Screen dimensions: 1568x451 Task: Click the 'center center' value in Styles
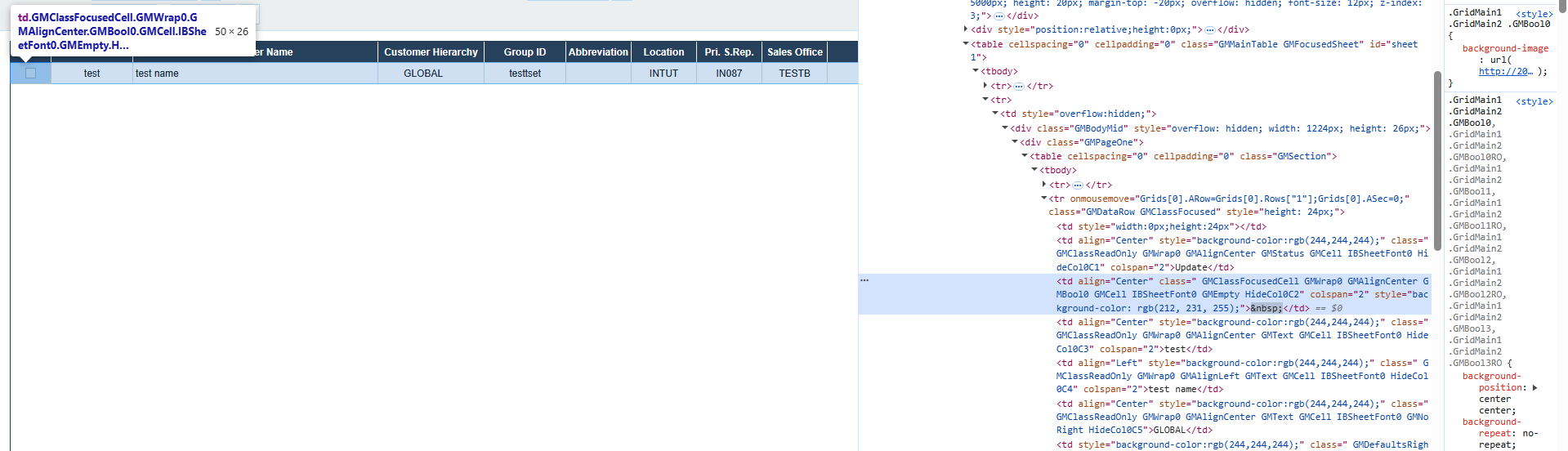tap(1497, 405)
